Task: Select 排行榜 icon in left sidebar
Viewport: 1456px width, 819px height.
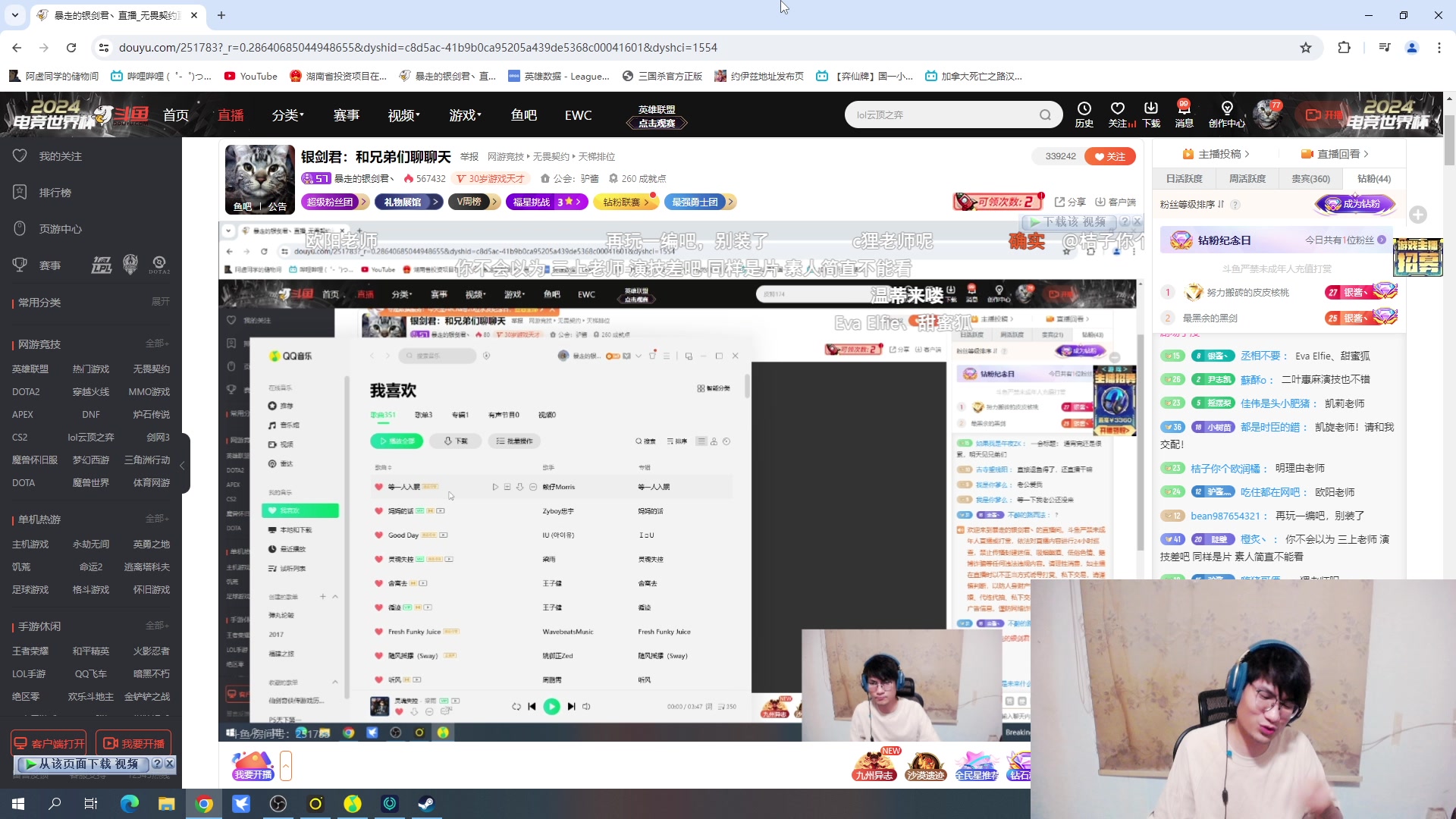Action: point(20,192)
